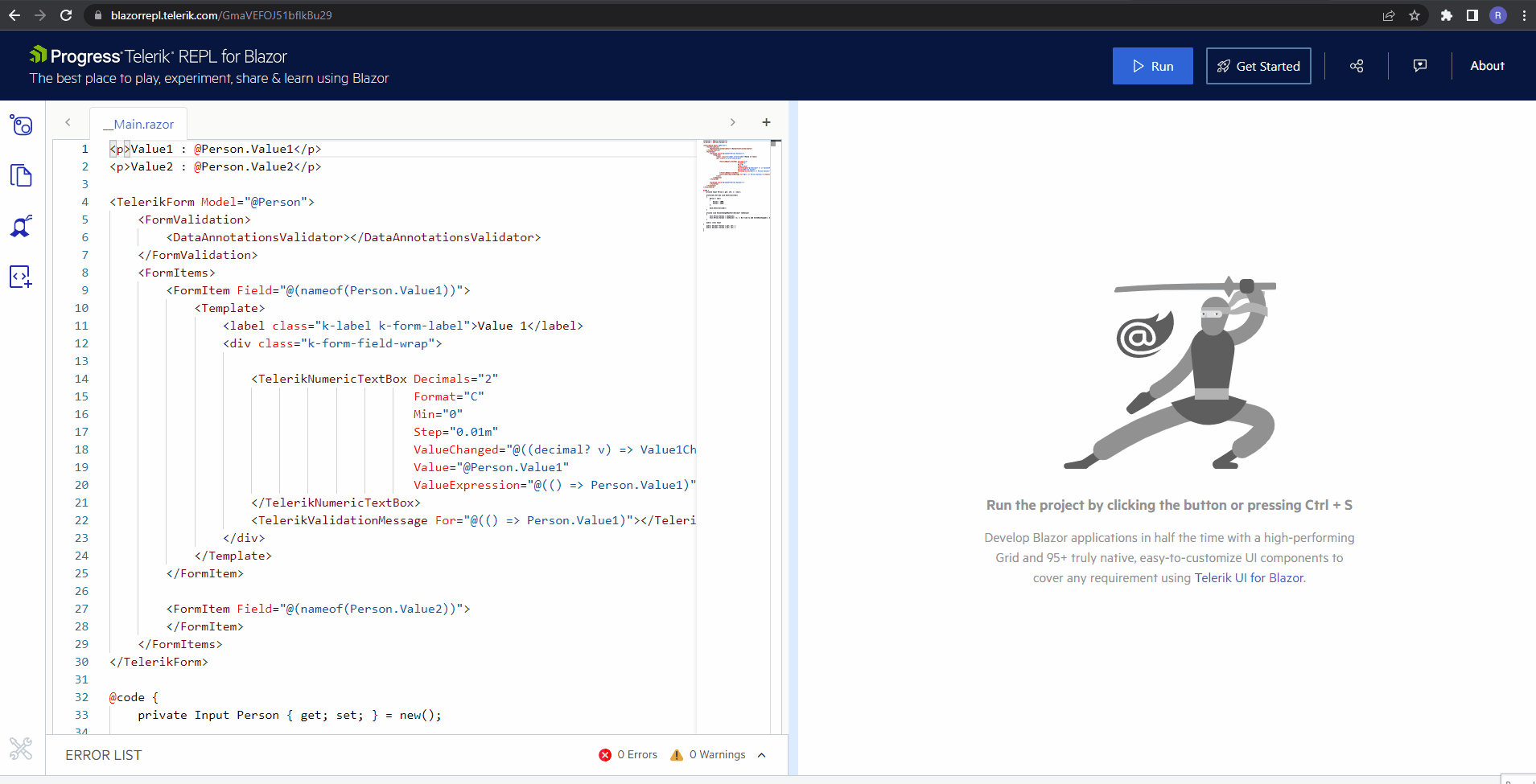Click the splitter between editor and preview
The width and height of the screenshot is (1536, 784).
[793, 438]
